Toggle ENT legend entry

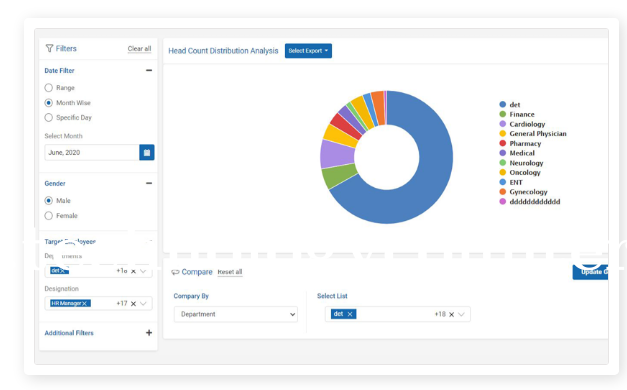pos(511,182)
